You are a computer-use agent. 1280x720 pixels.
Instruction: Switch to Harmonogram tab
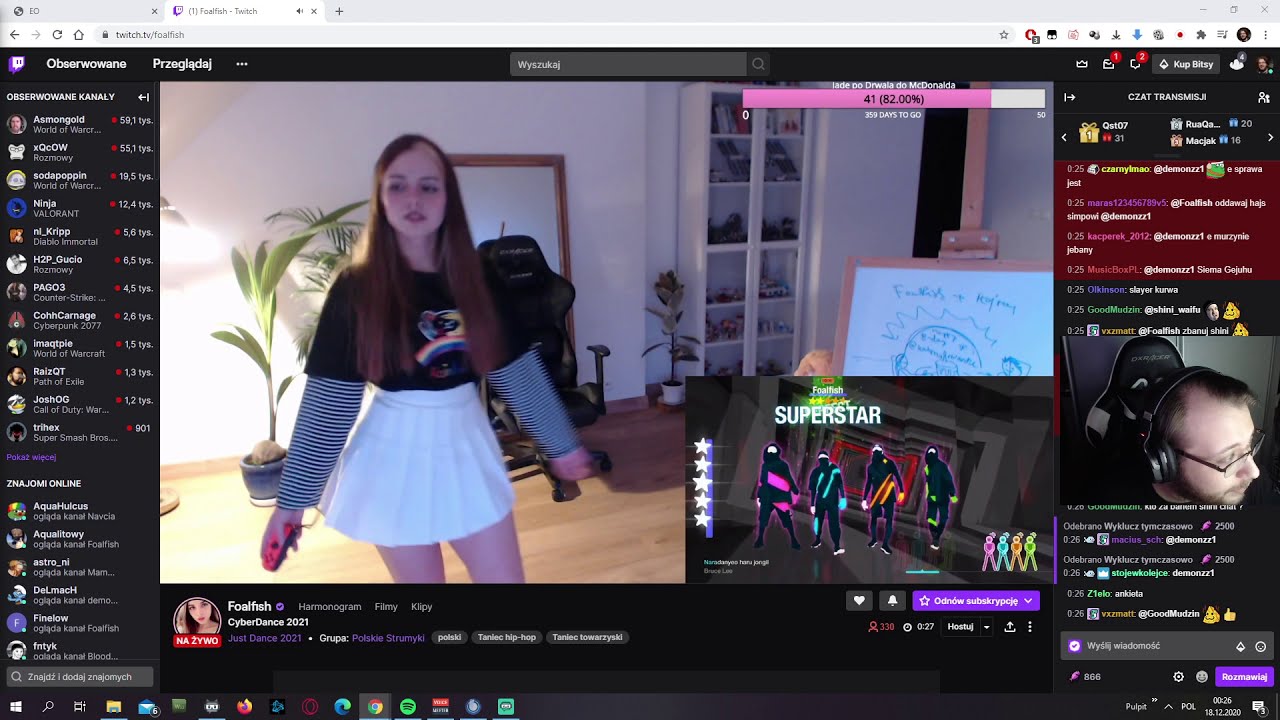pos(330,607)
